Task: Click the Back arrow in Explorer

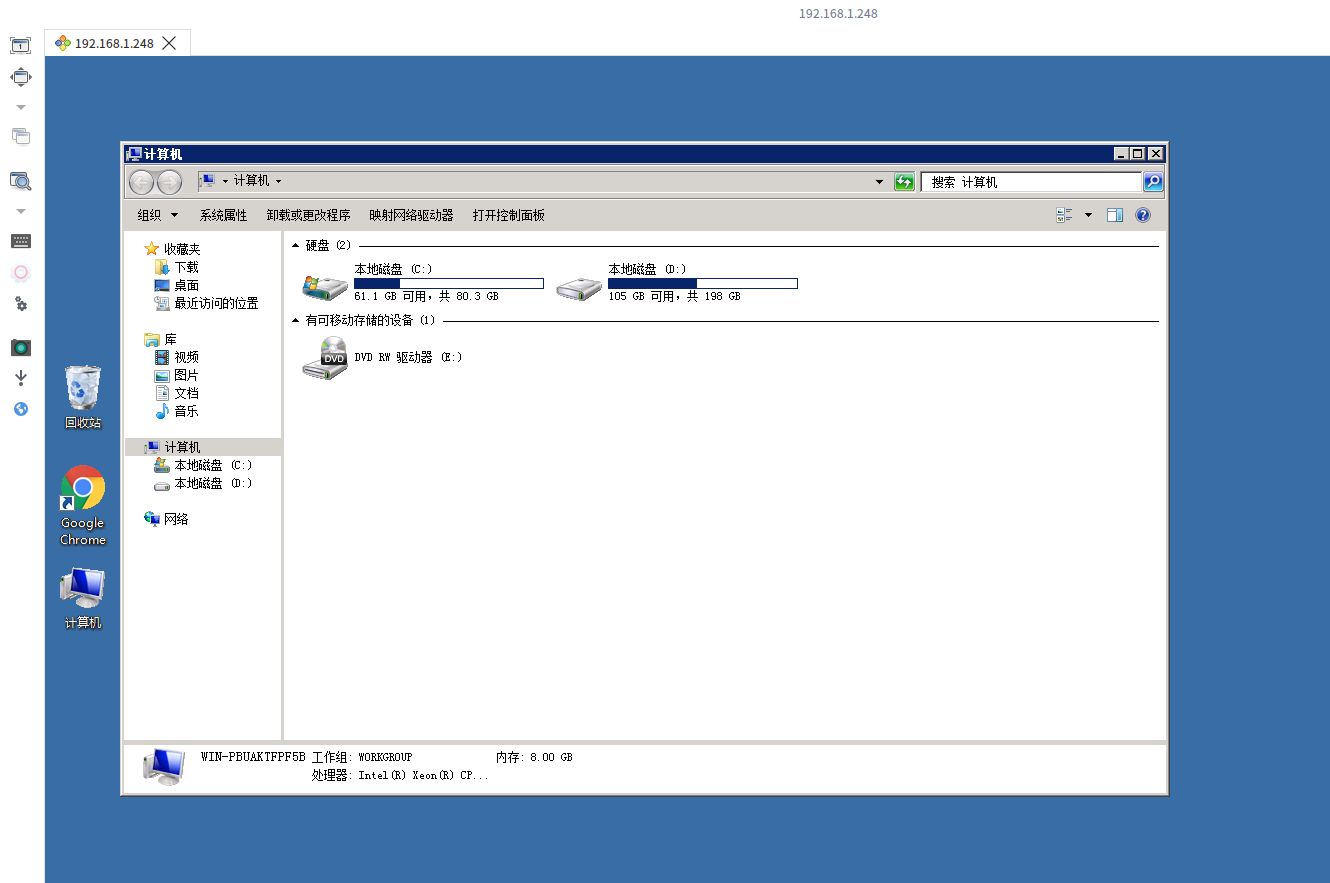Action: click(142, 182)
